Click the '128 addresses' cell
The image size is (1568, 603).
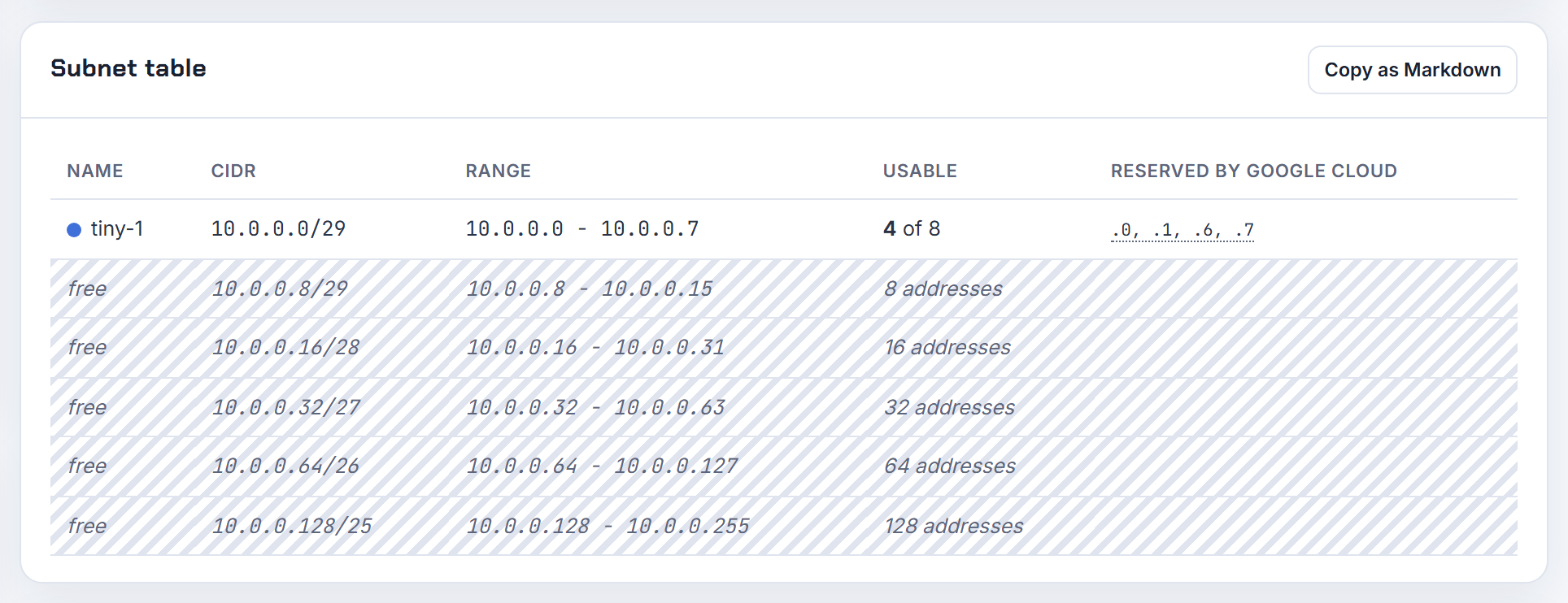tap(954, 526)
